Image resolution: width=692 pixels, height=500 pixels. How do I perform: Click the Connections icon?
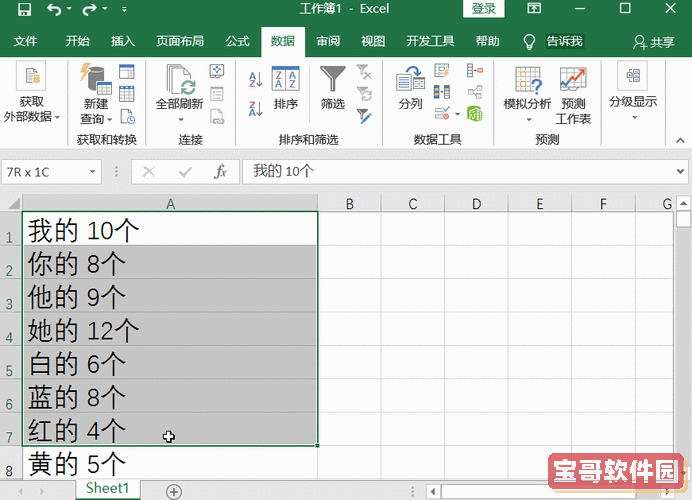point(217,71)
